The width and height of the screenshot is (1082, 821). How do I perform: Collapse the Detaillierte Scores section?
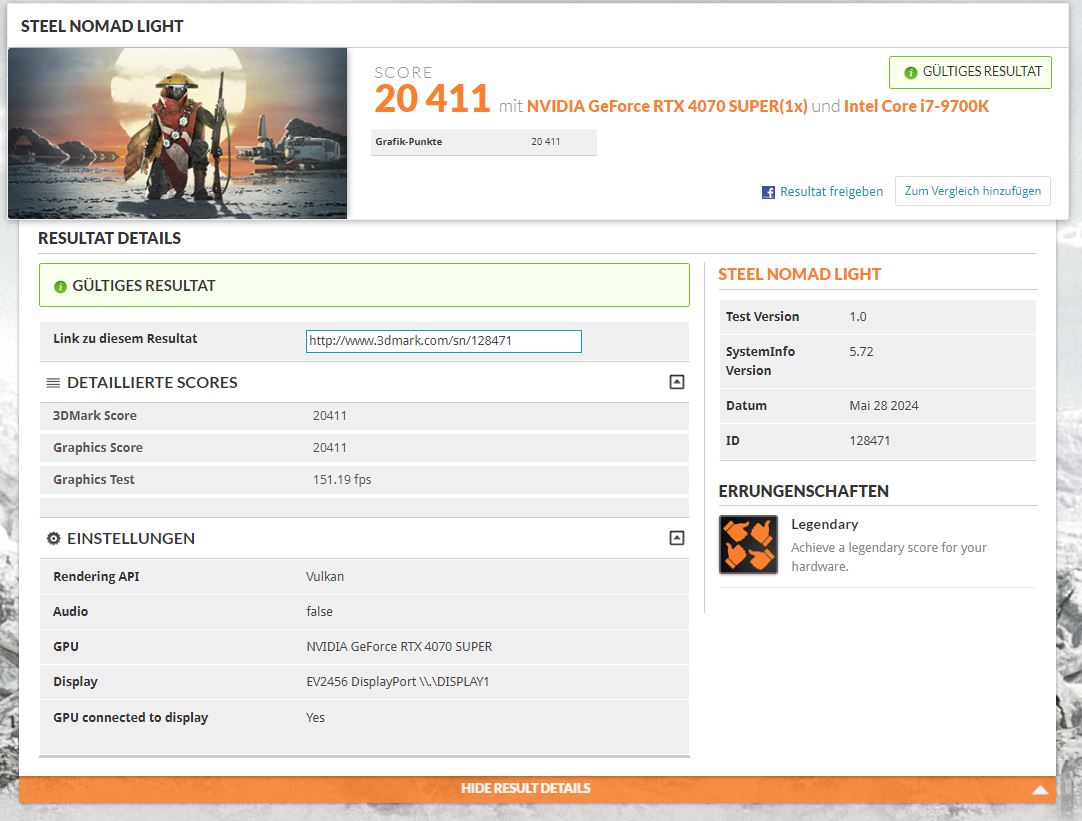677,382
